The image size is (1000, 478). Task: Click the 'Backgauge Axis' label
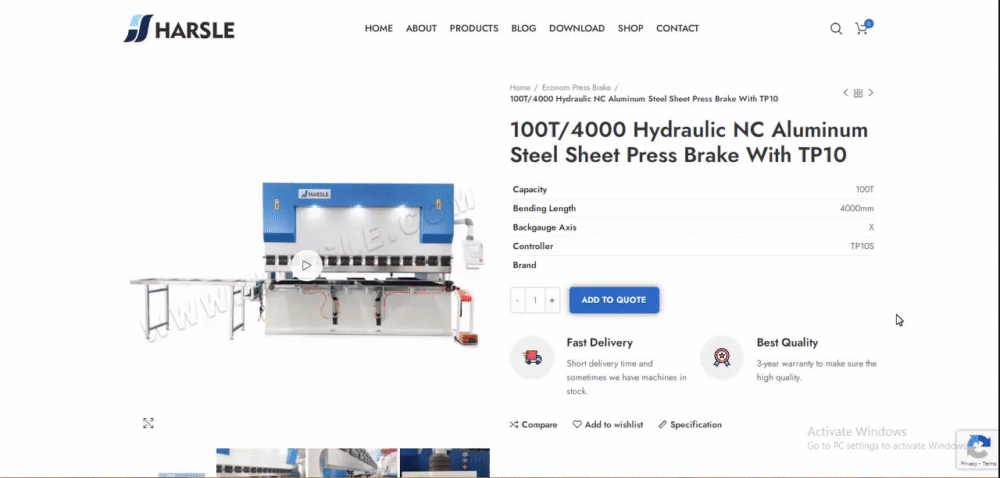(x=544, y=228)
